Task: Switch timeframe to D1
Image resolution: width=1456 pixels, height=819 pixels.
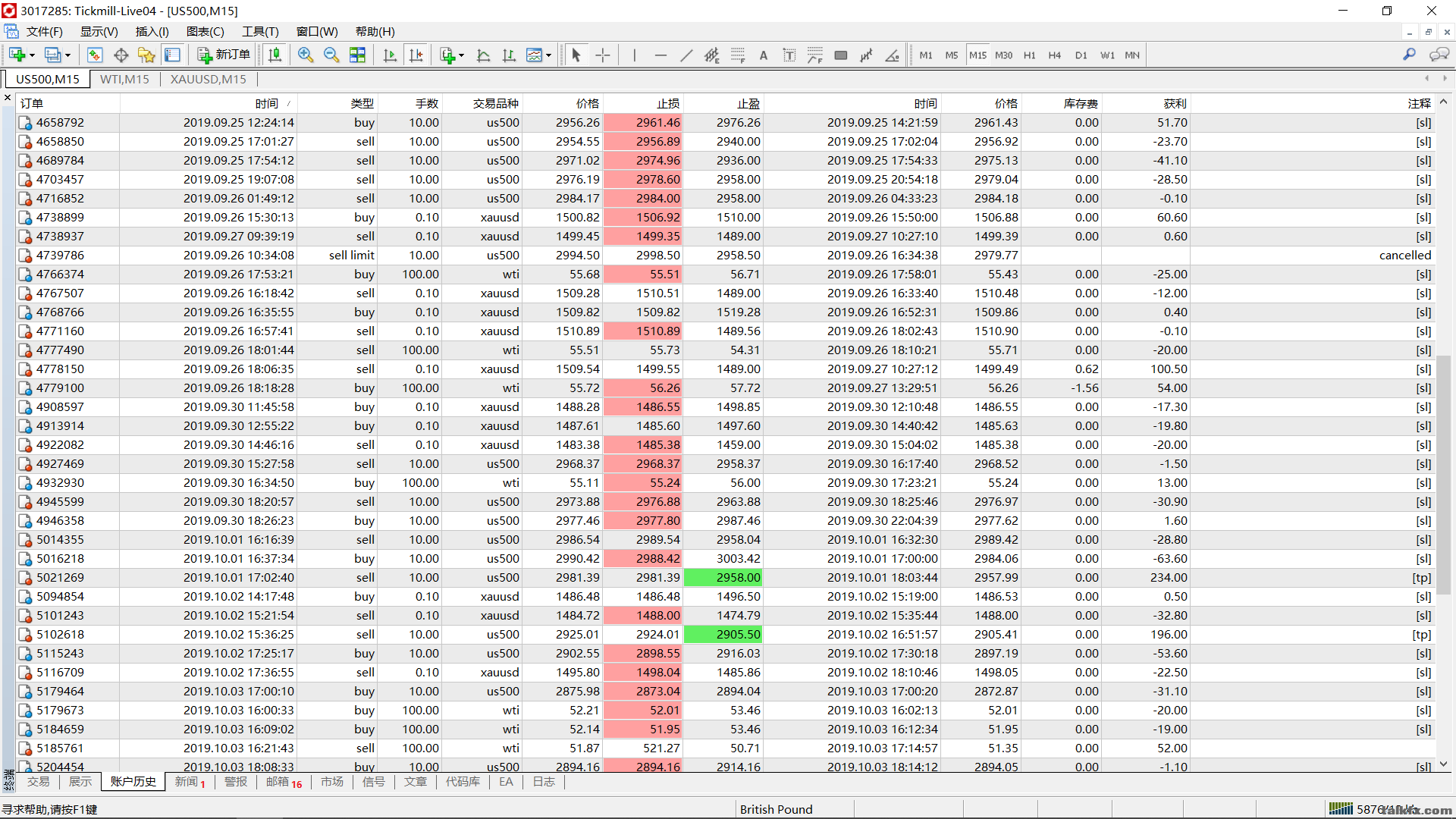Action: pos(1081,55)
